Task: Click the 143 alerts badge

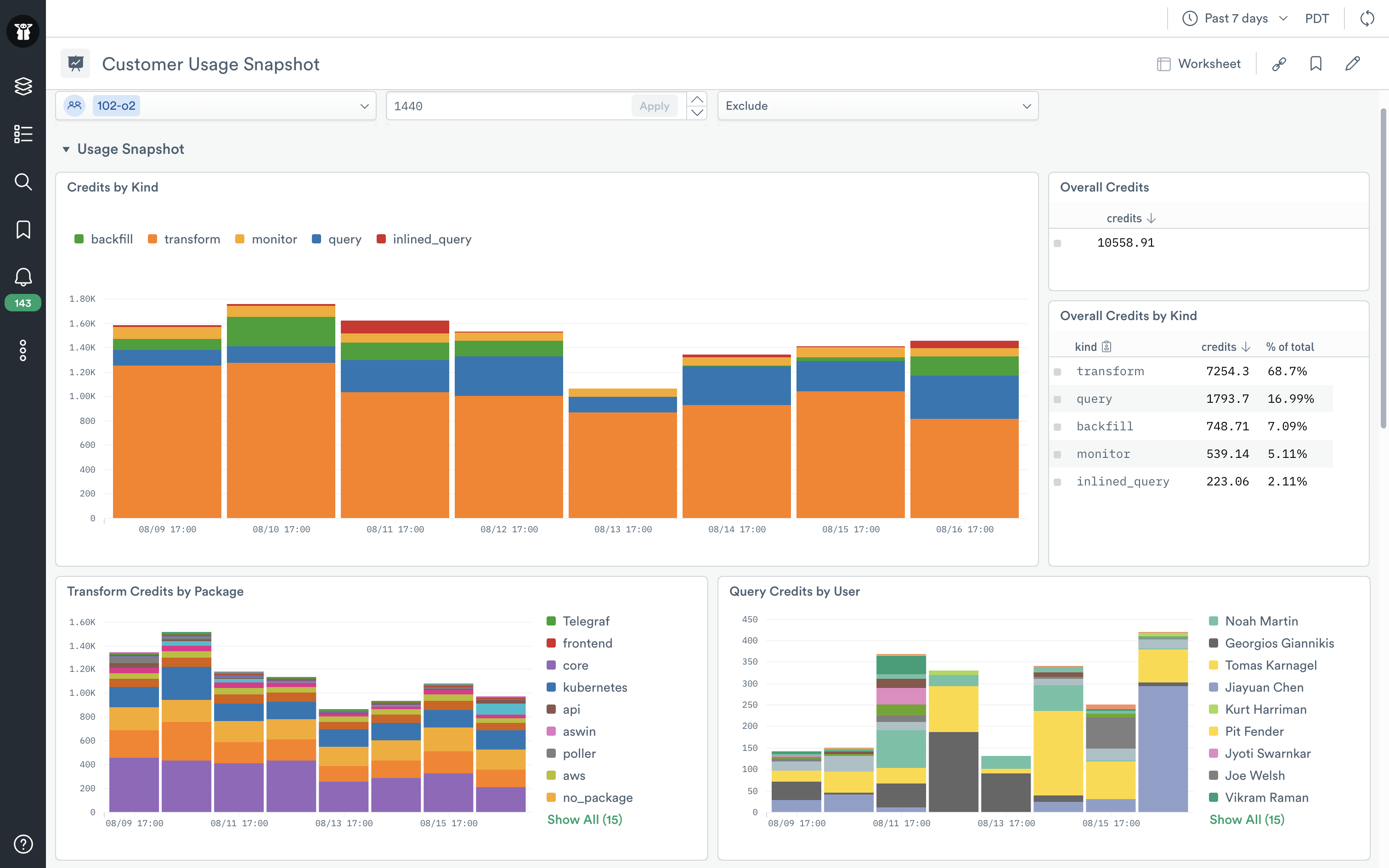Action: coord(23,303)
